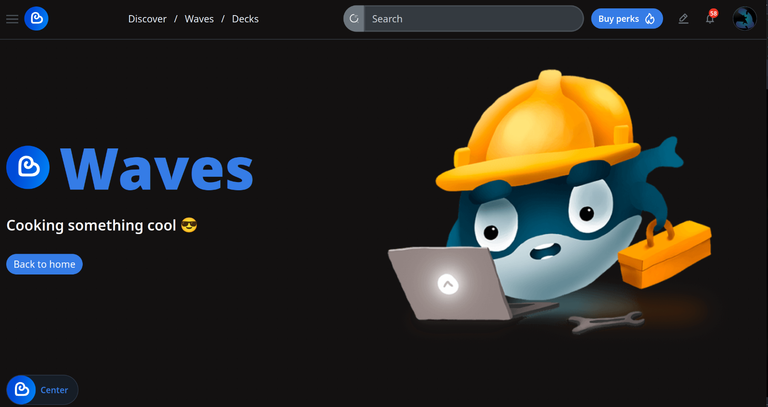Click the blue logo in top navbar

[36, 19]
